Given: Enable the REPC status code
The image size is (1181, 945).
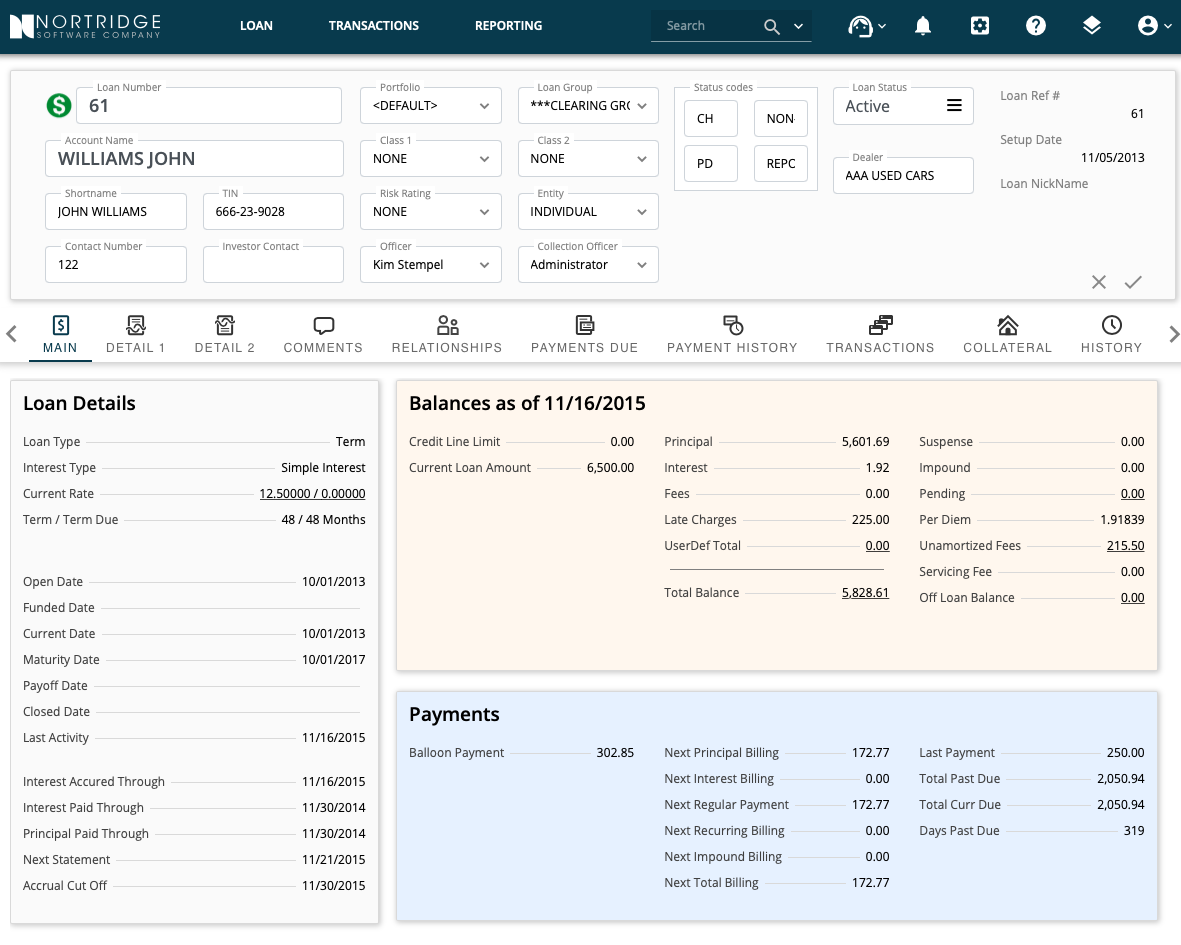Looking at the screenshot, I should pyautogui.click(x=780, y=163).
